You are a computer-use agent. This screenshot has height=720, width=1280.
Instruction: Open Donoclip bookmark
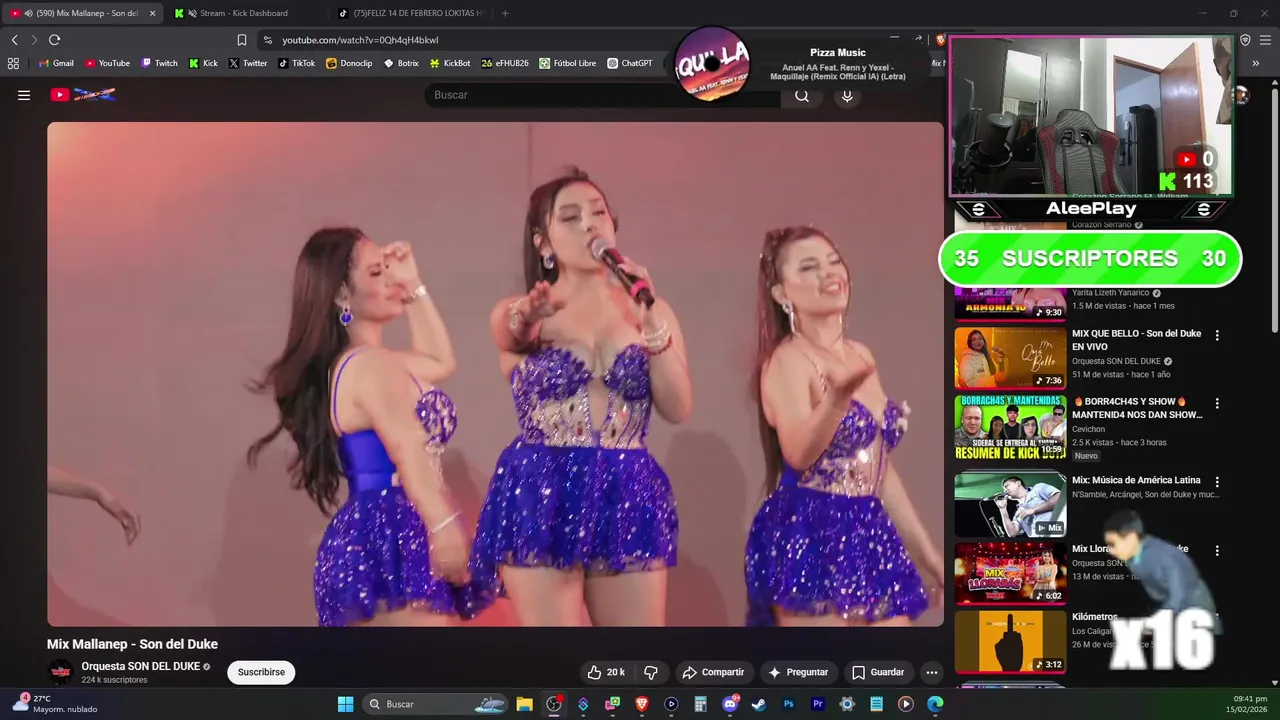click(x=349, y=63)
